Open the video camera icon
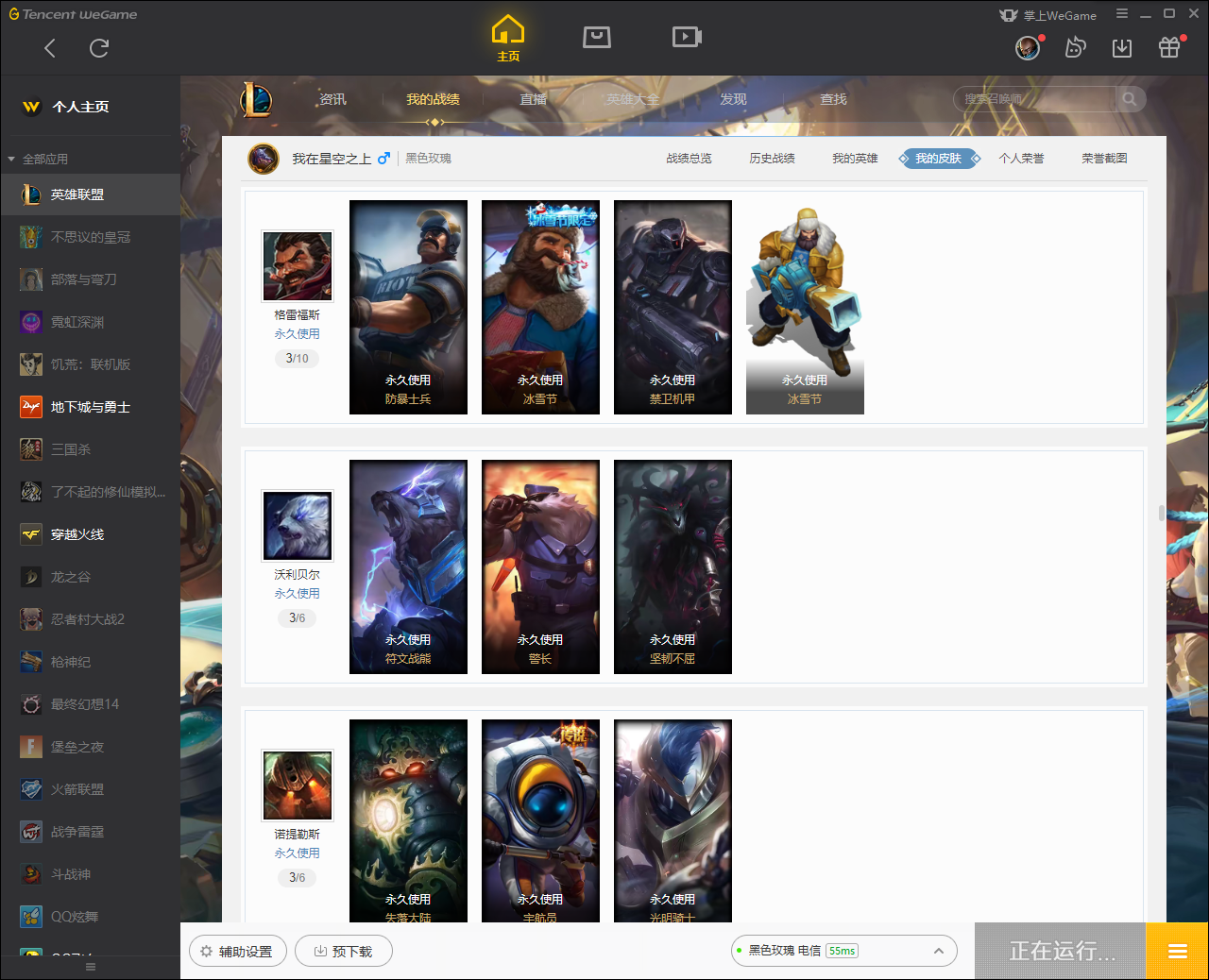The width and height of the screenshot is (1209, 980). click(687, 37)
